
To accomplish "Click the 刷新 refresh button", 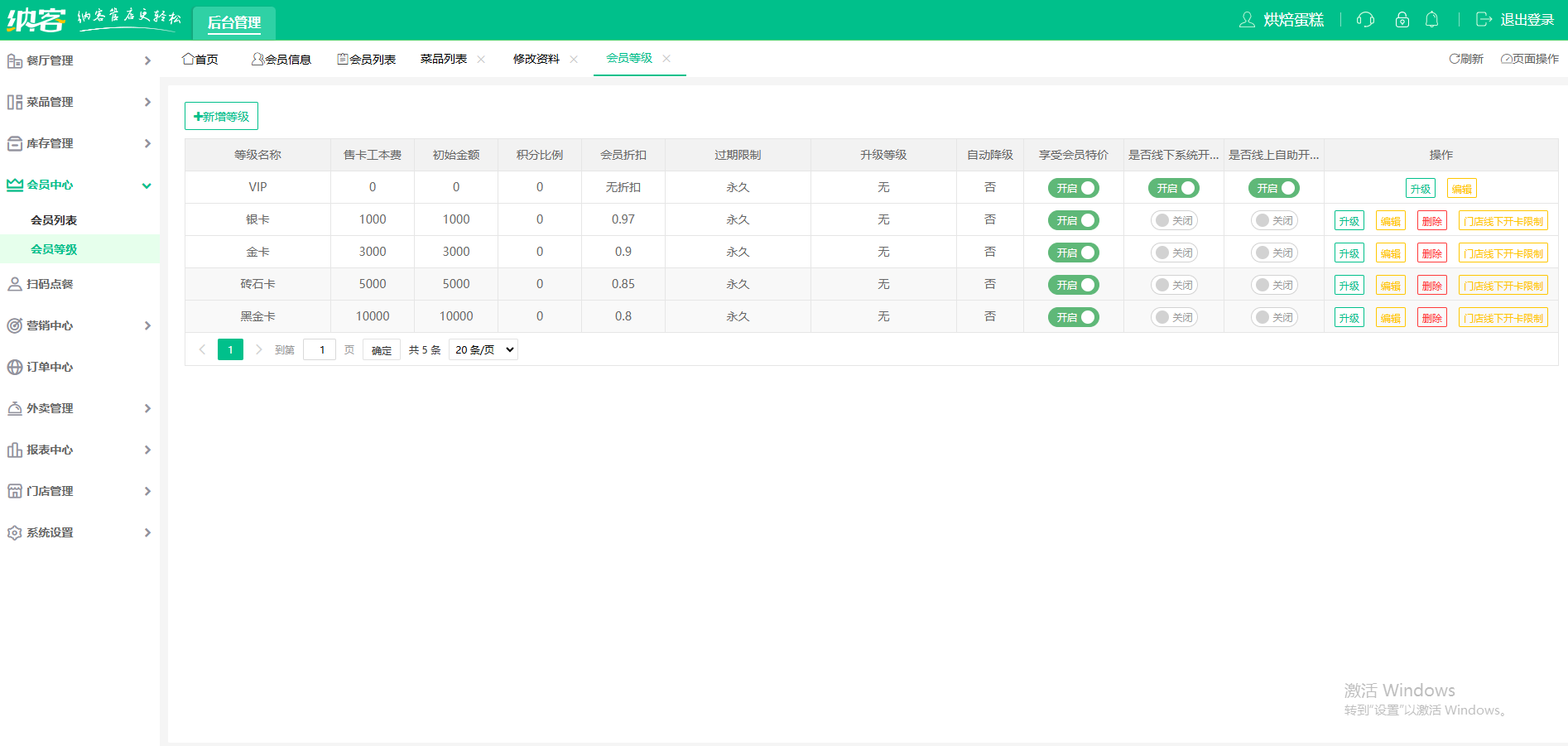I will point(1466,59).
